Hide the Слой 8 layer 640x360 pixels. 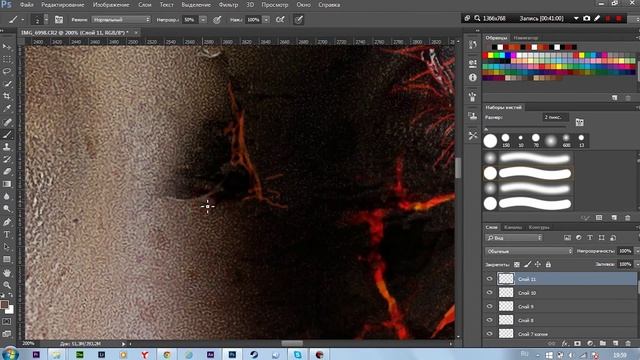[x=489, y=320]
